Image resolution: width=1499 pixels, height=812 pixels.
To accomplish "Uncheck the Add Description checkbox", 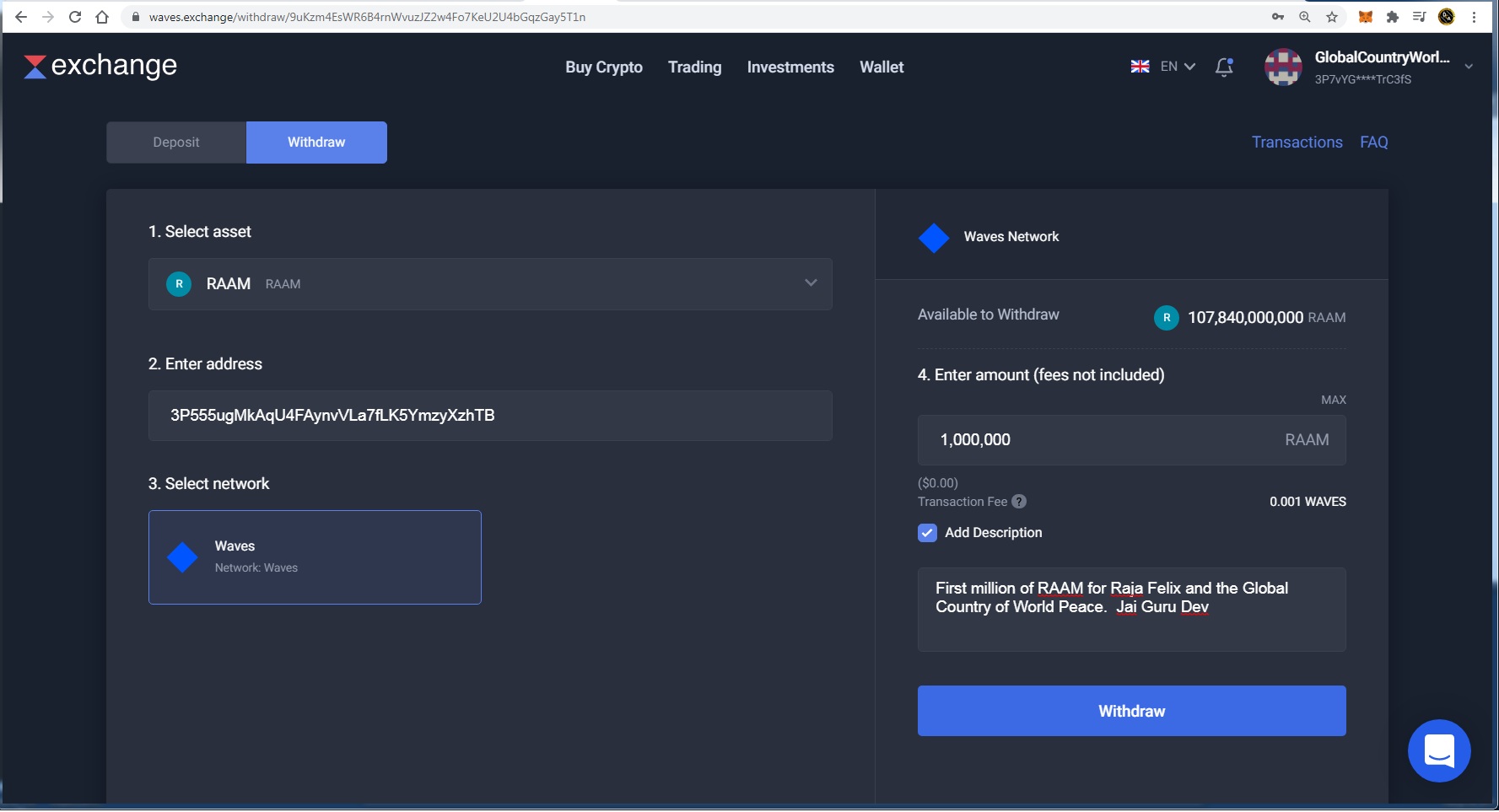I will click(927, 533).
